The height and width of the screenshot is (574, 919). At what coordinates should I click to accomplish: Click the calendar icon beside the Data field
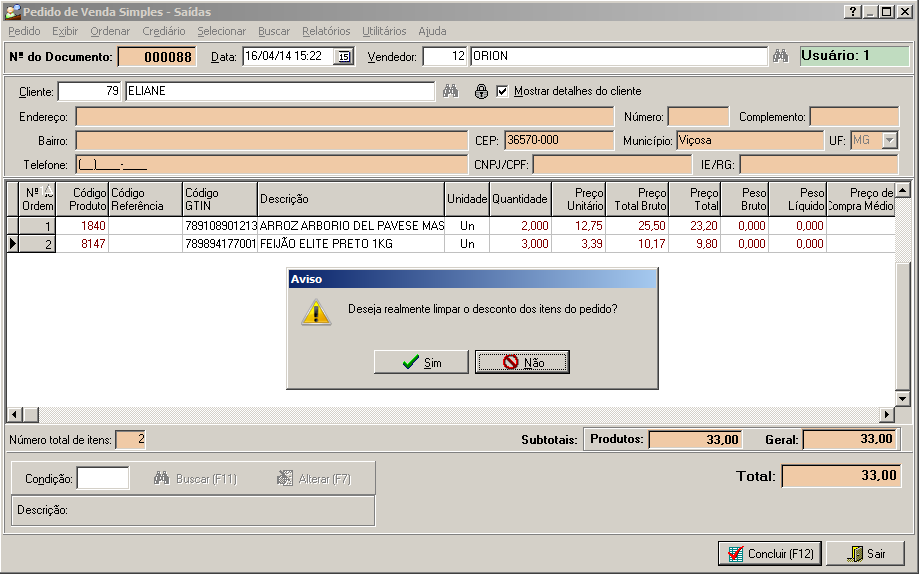click(x=344, y=57)
